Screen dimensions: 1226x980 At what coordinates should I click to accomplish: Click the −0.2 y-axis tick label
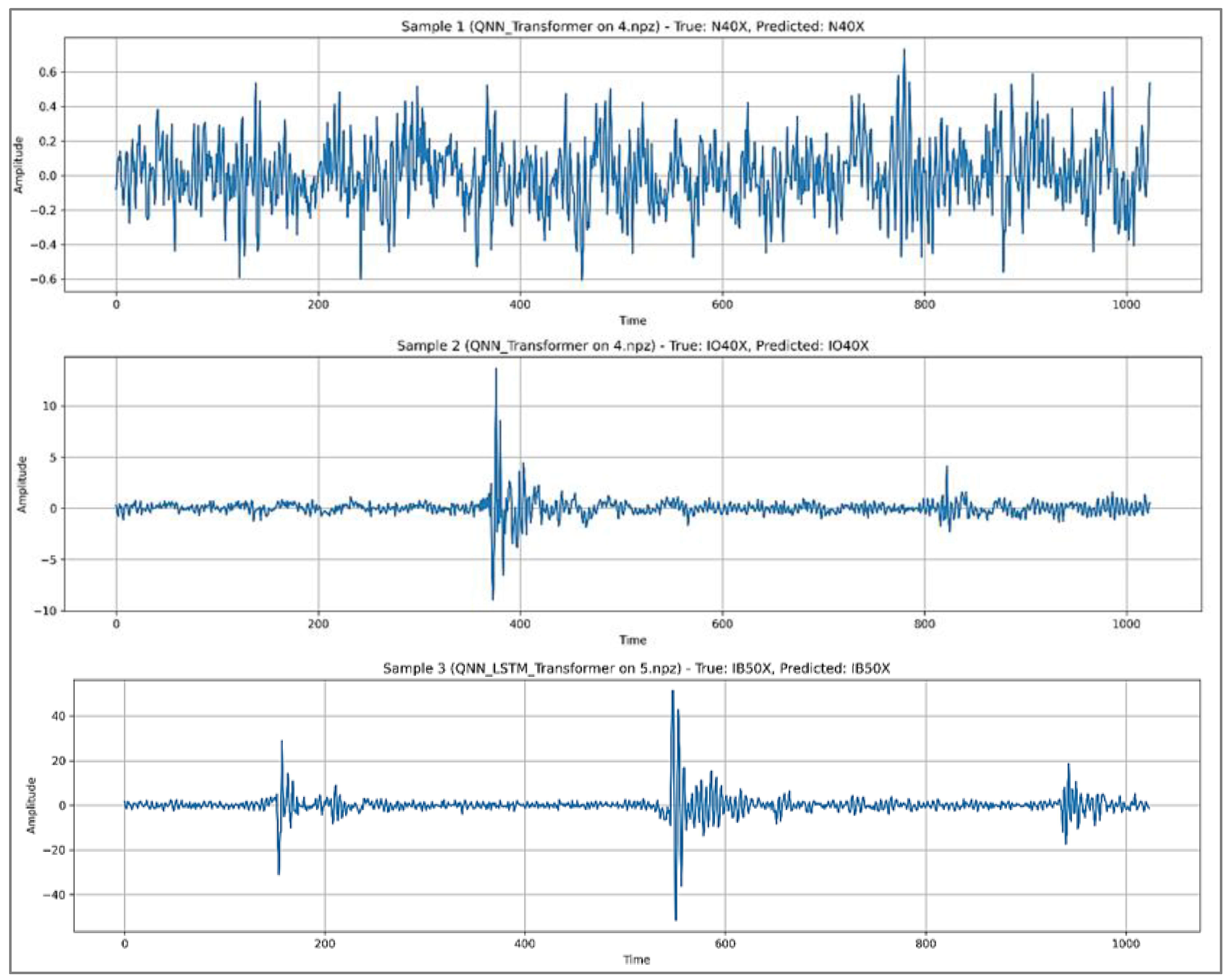coord(44,211)
